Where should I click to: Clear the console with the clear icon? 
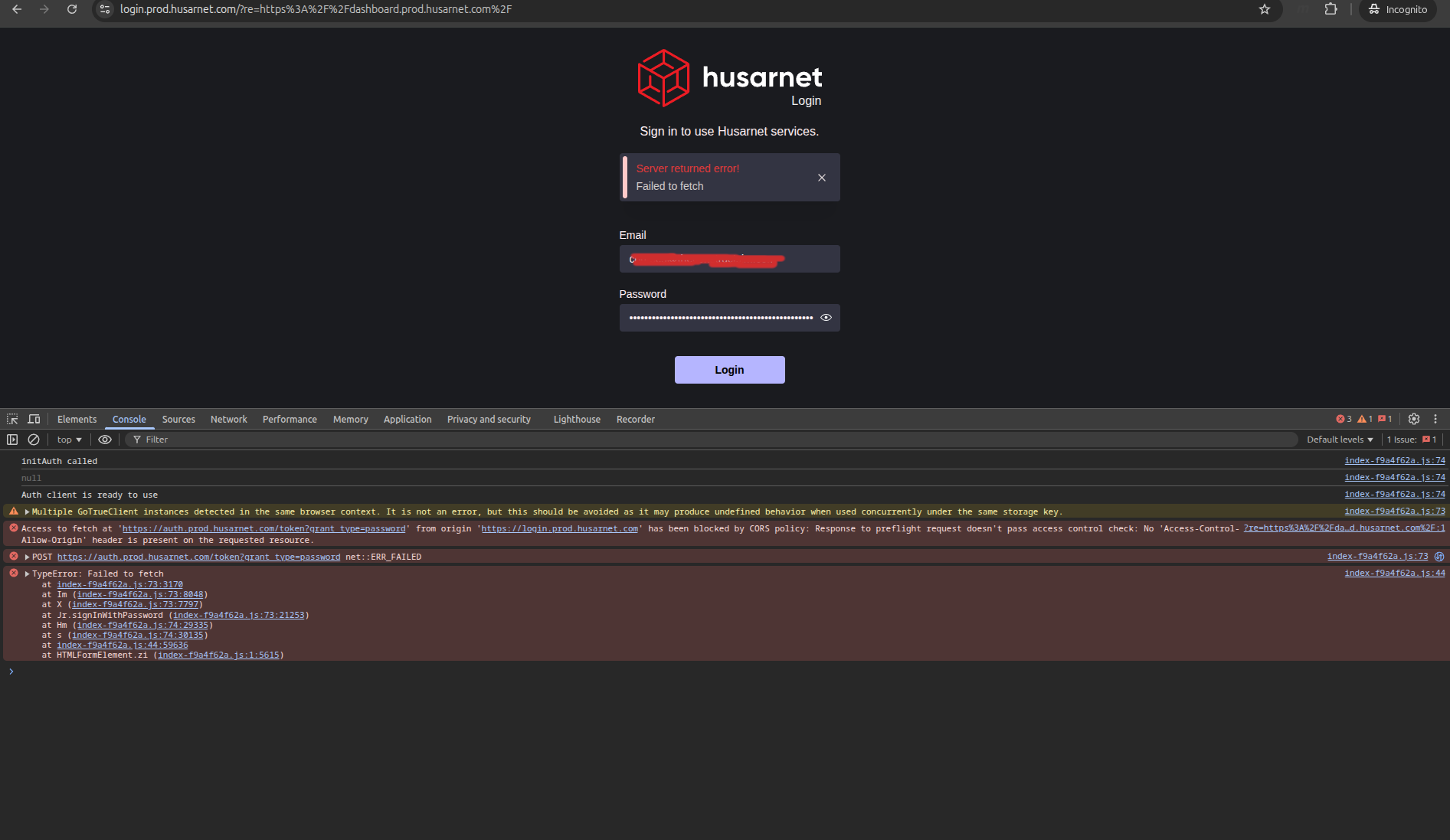point(34,440)
